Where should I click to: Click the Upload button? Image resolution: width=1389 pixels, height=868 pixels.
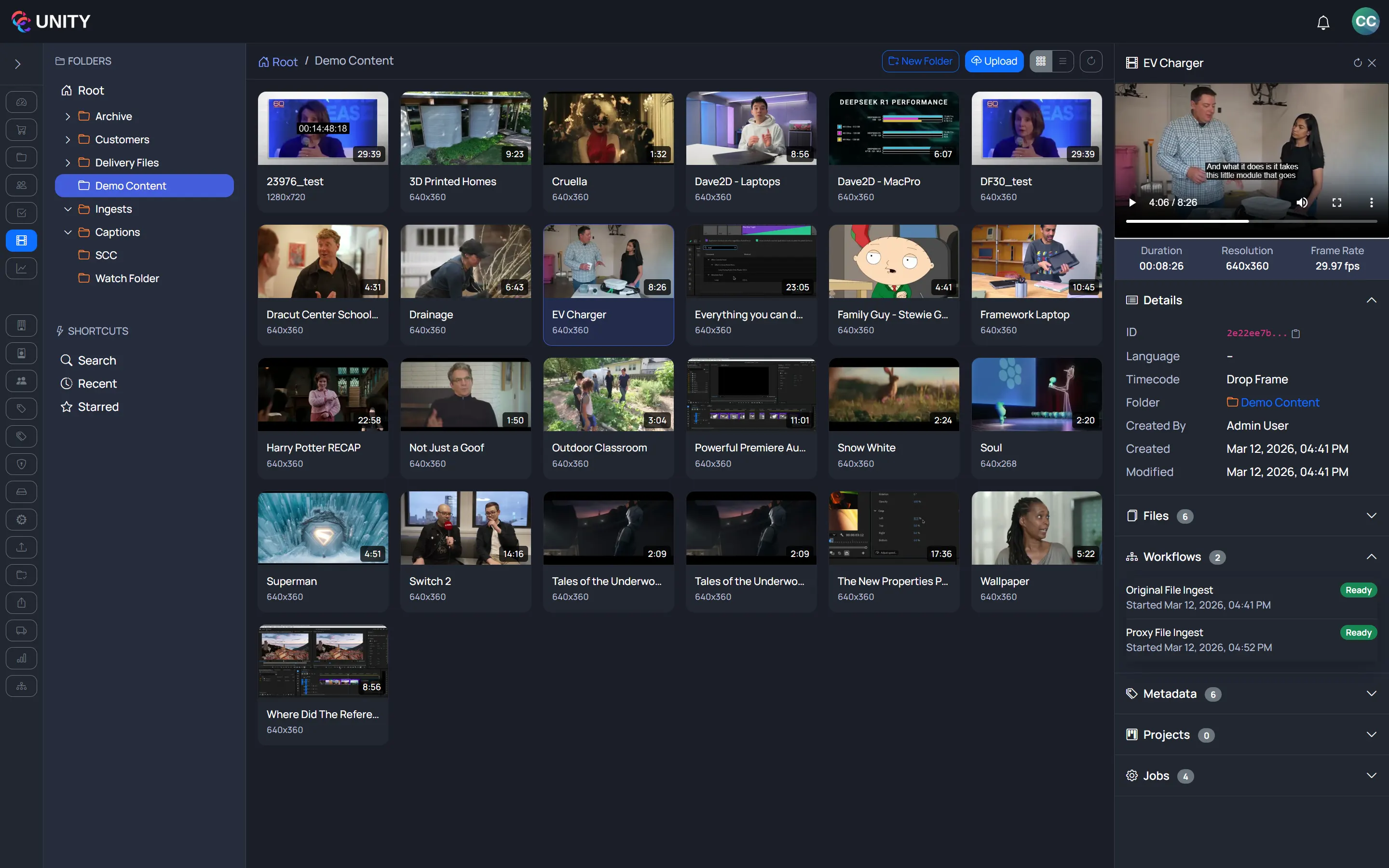[x=994, y=61]
